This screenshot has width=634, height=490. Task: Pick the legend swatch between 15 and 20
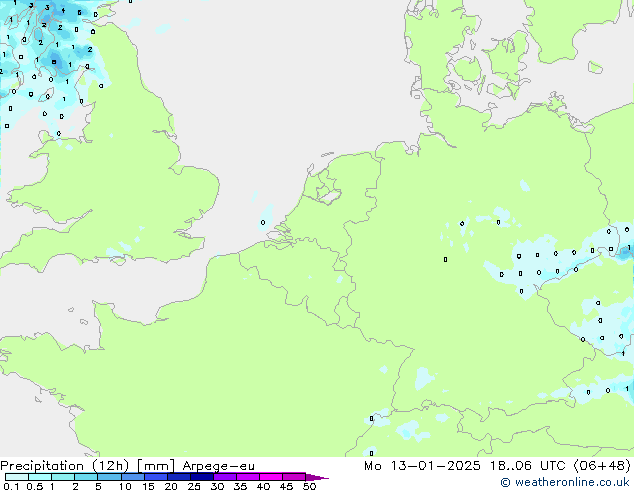click(x=156, y=477)
